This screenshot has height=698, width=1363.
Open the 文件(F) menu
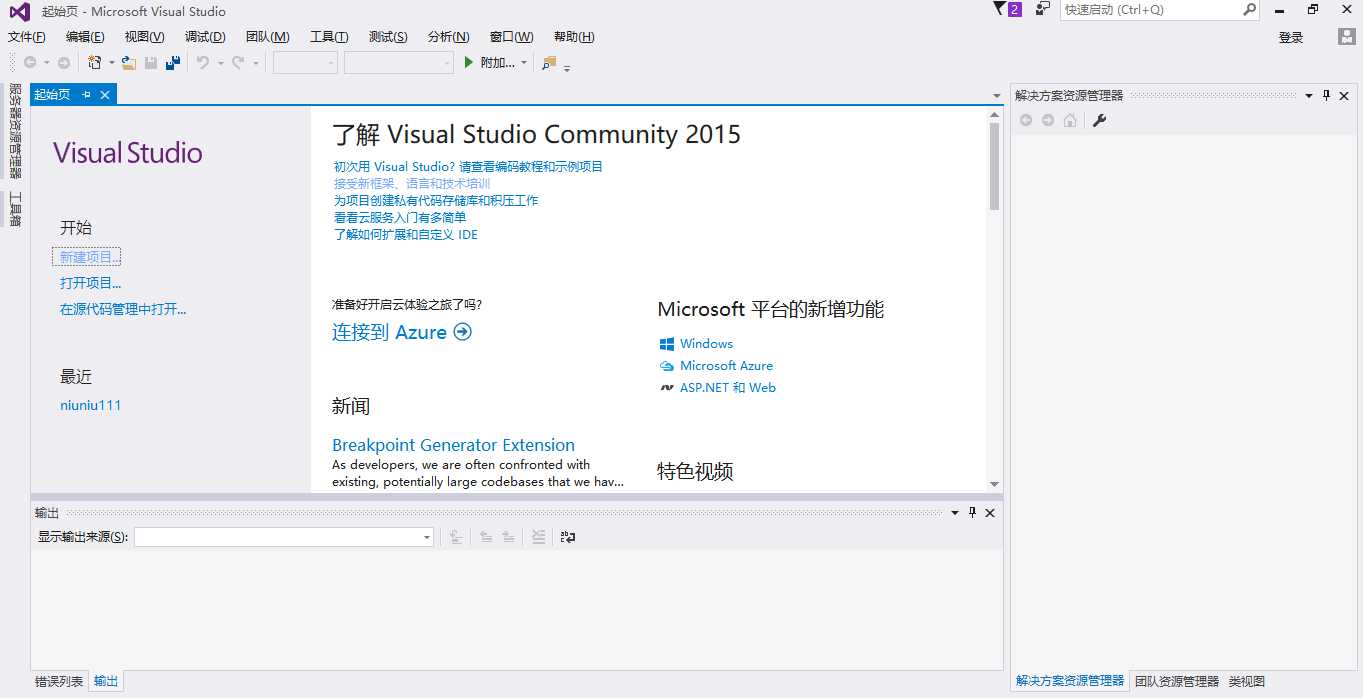coord(27,37)
